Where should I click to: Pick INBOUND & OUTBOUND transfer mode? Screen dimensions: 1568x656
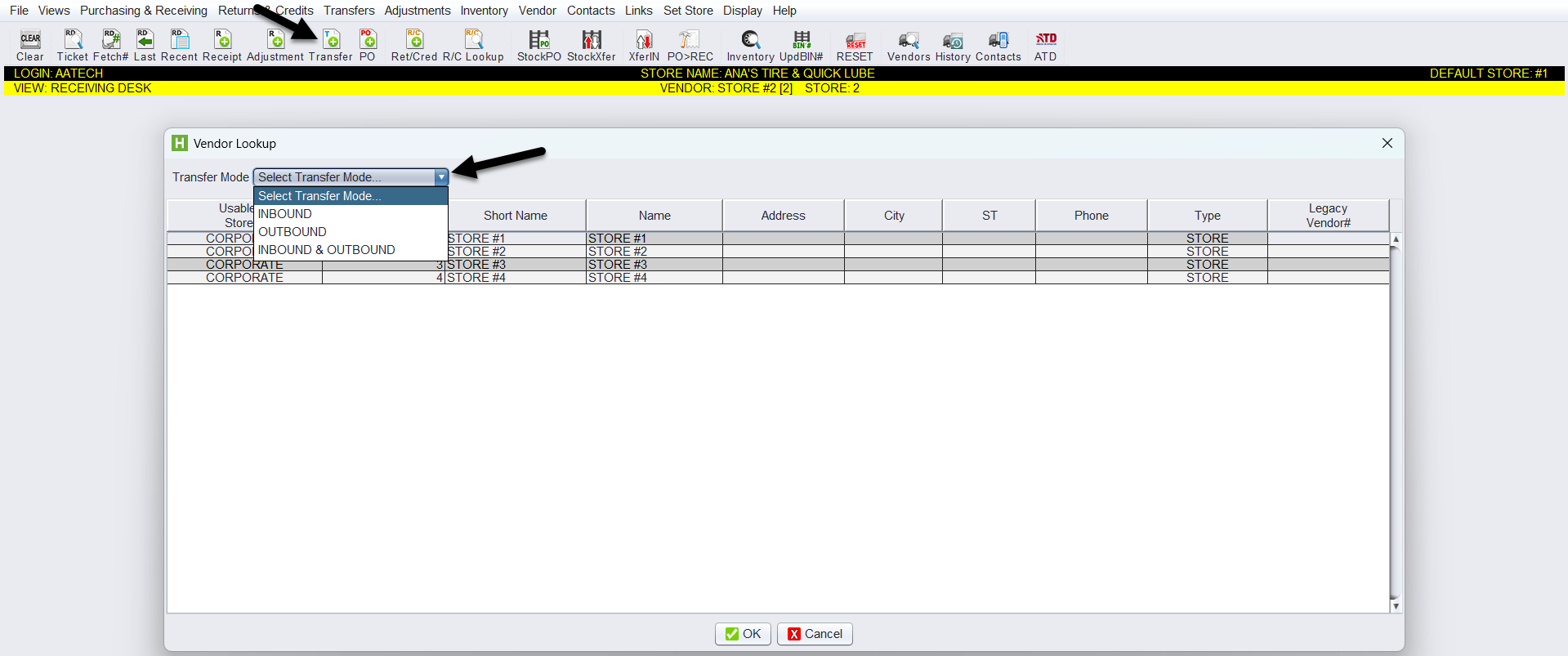coord(327,250)
